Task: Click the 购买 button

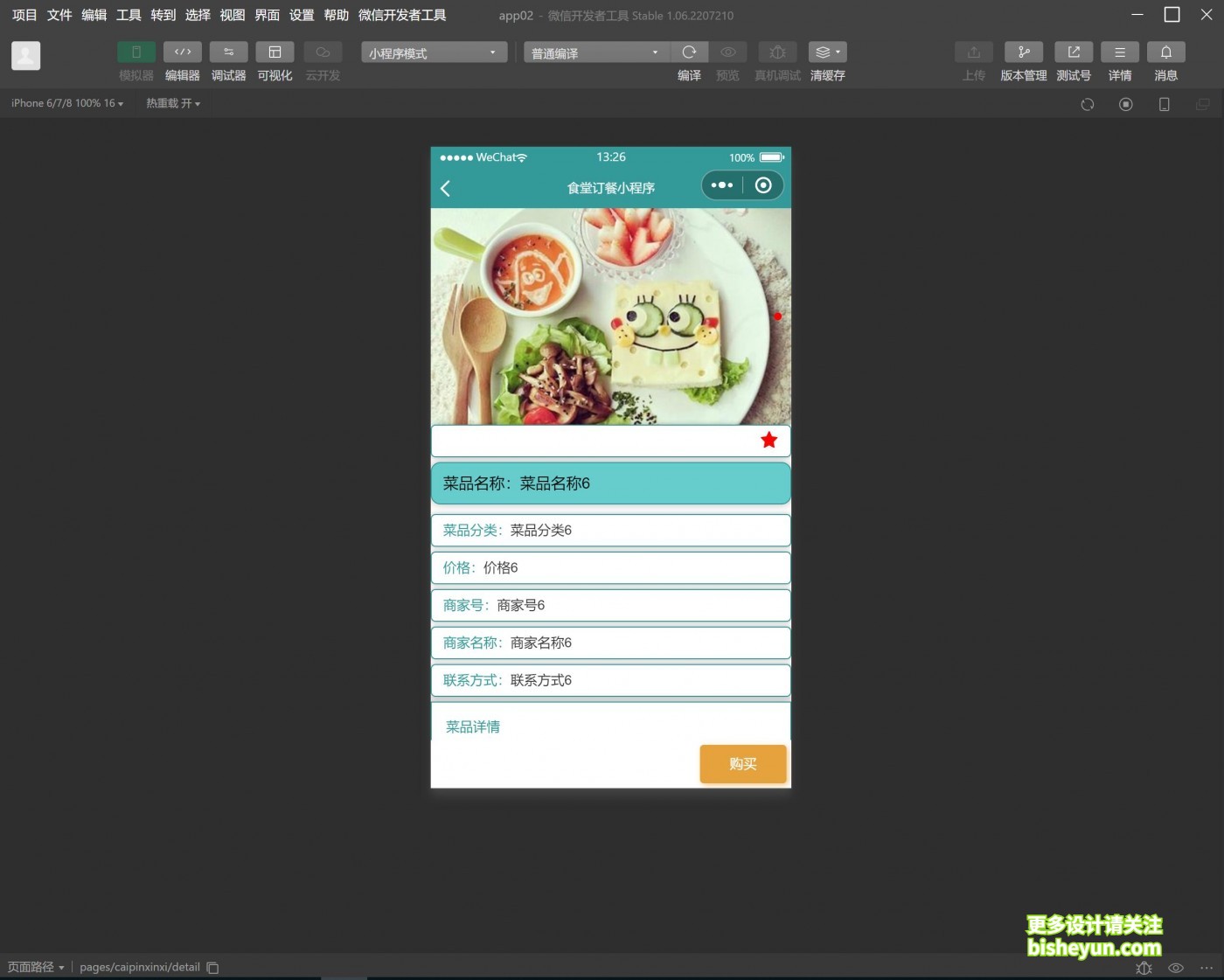Action: [743, 764]
